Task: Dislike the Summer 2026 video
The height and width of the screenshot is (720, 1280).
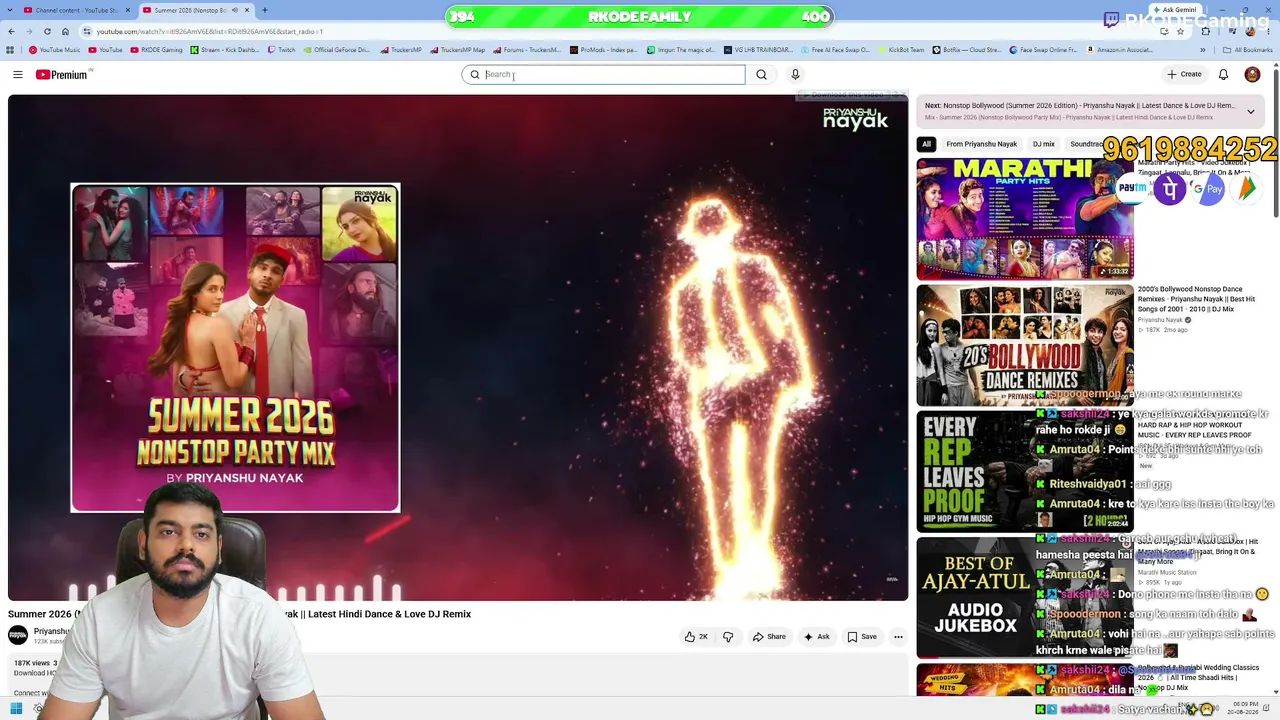Action: 728,637
